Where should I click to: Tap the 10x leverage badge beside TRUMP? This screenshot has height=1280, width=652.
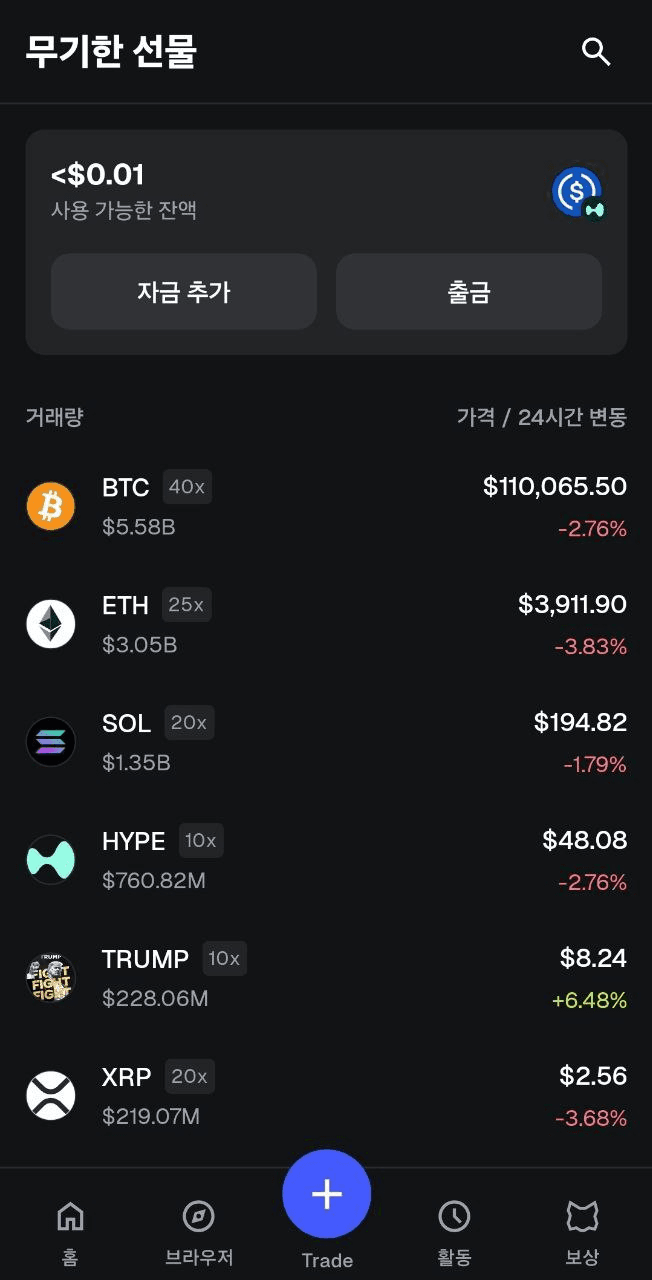224,958
